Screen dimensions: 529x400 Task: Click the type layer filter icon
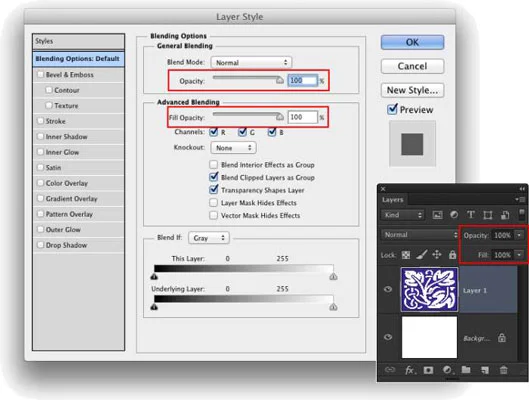(470, 215)
